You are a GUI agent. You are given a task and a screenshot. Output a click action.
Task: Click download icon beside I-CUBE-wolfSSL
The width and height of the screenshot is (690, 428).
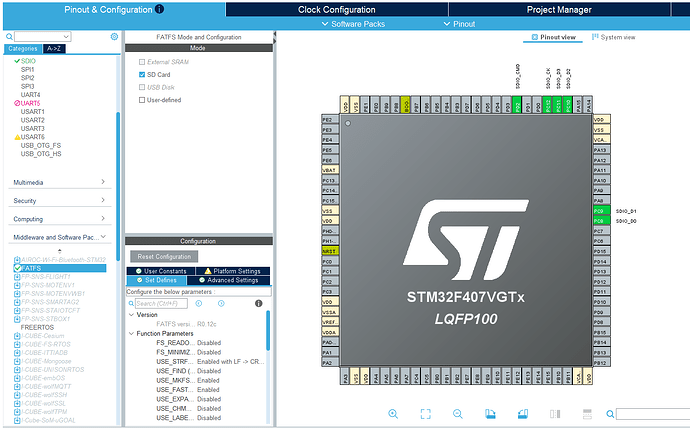(x=17, y=403)
